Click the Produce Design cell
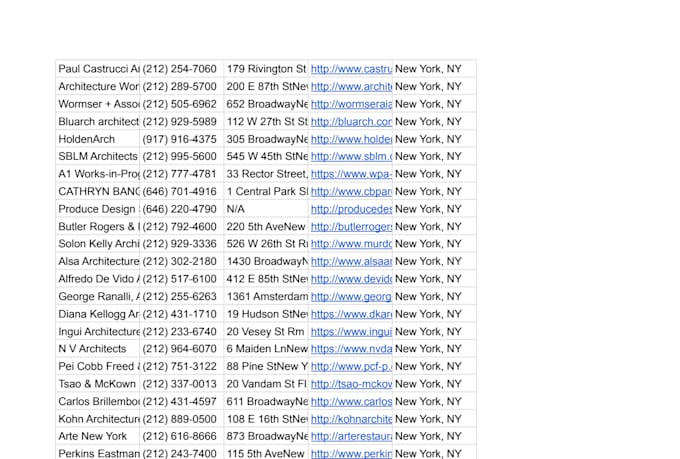This screenshot has width=680, height=459. (x=98, y=209)
